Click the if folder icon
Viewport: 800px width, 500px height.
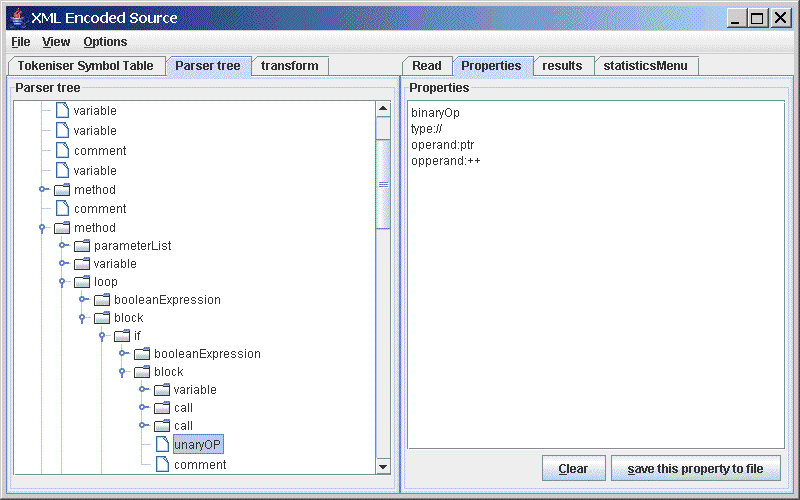pyautogui.click(x=121, y=335)
